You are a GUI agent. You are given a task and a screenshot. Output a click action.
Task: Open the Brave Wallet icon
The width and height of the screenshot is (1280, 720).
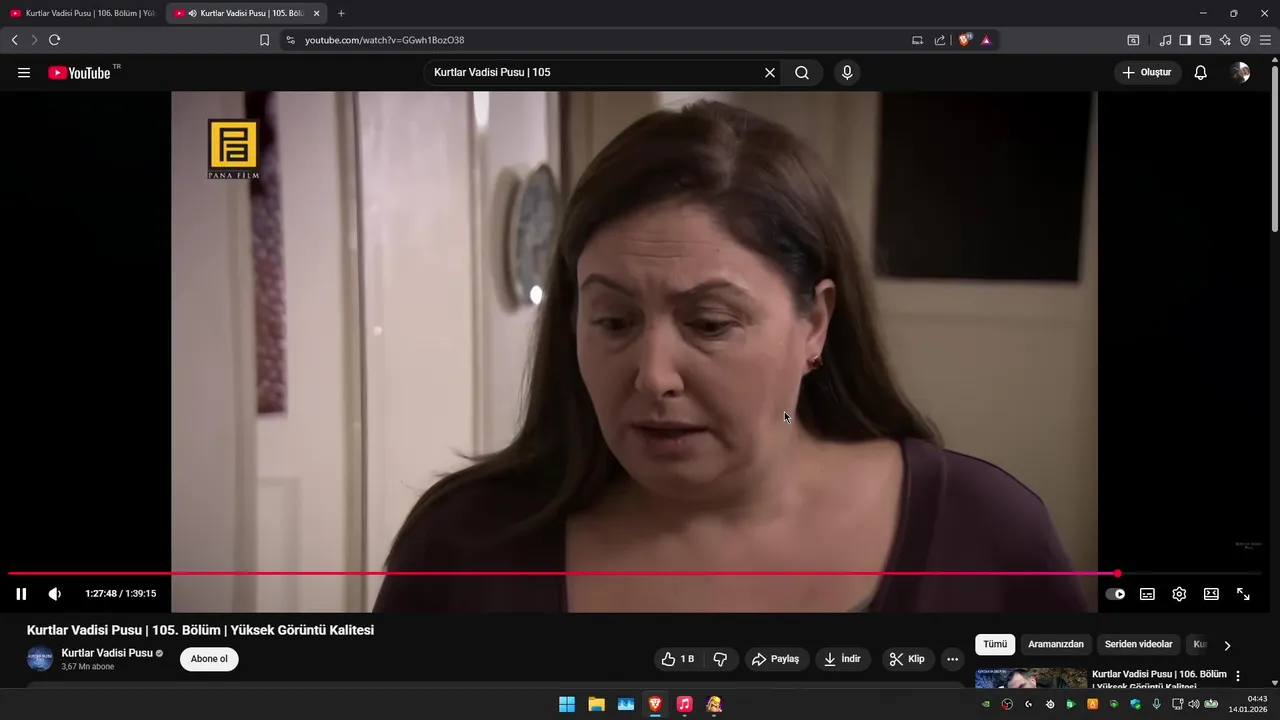click(x=1205, y=40)
